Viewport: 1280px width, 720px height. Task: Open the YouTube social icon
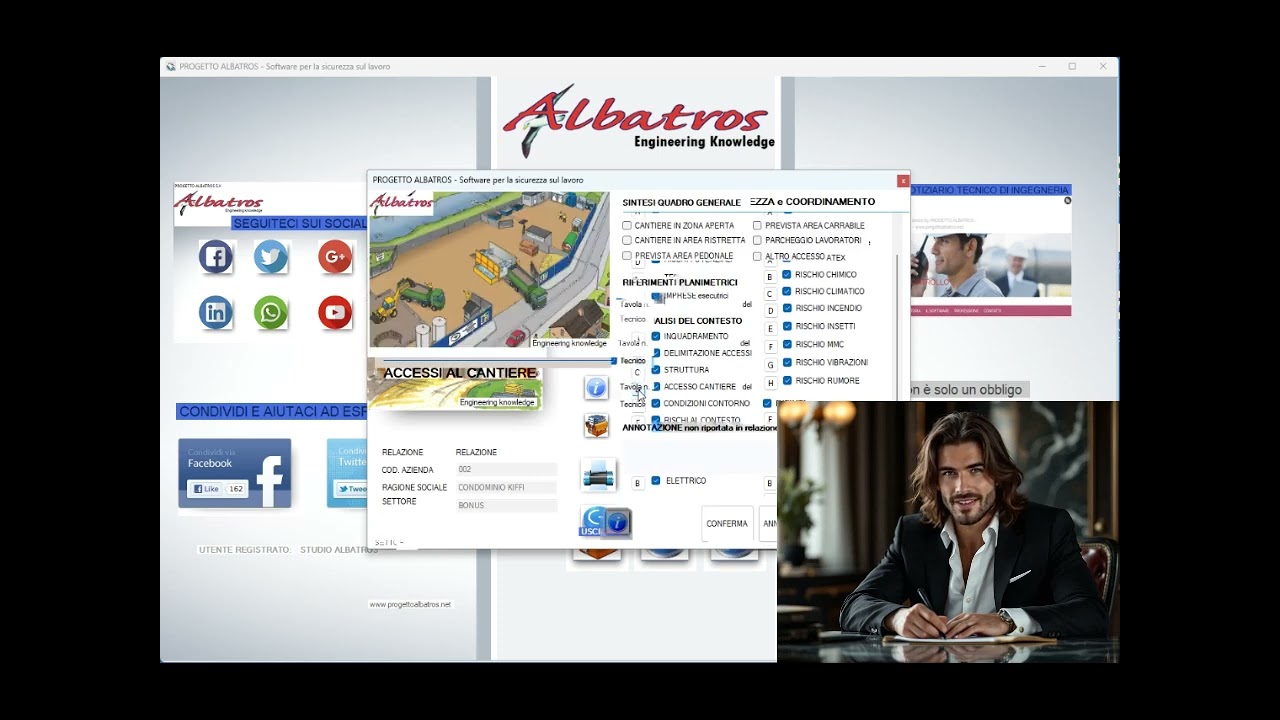335,313
